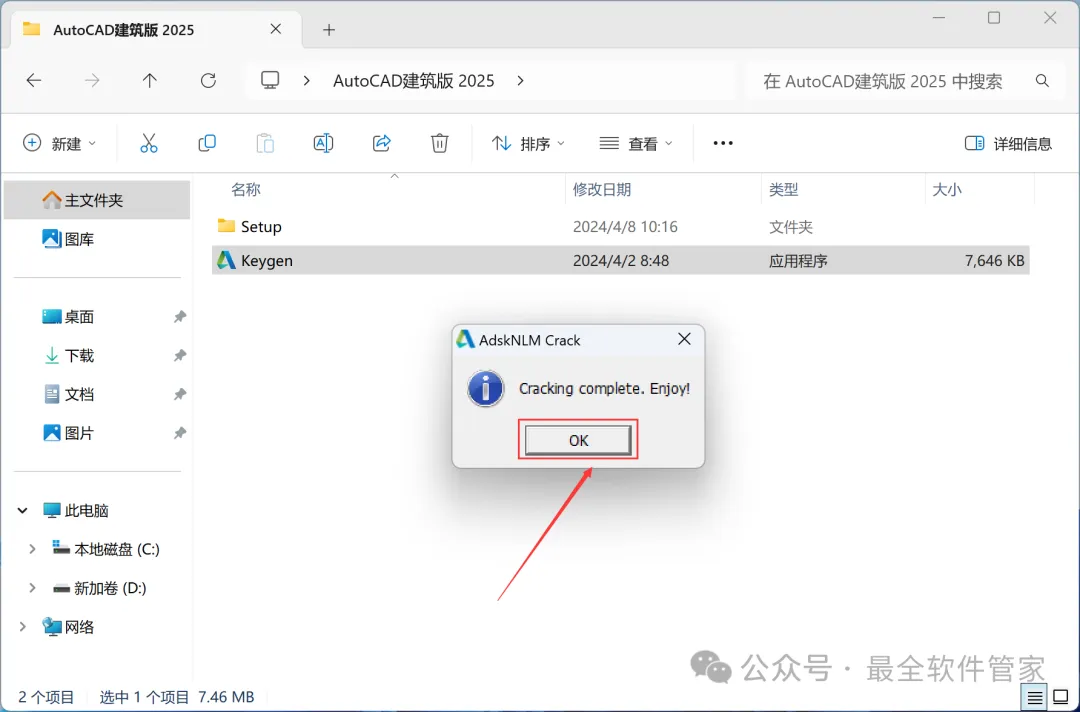Close the AutoCAD建筑版 2025 tab

[276, 29]
